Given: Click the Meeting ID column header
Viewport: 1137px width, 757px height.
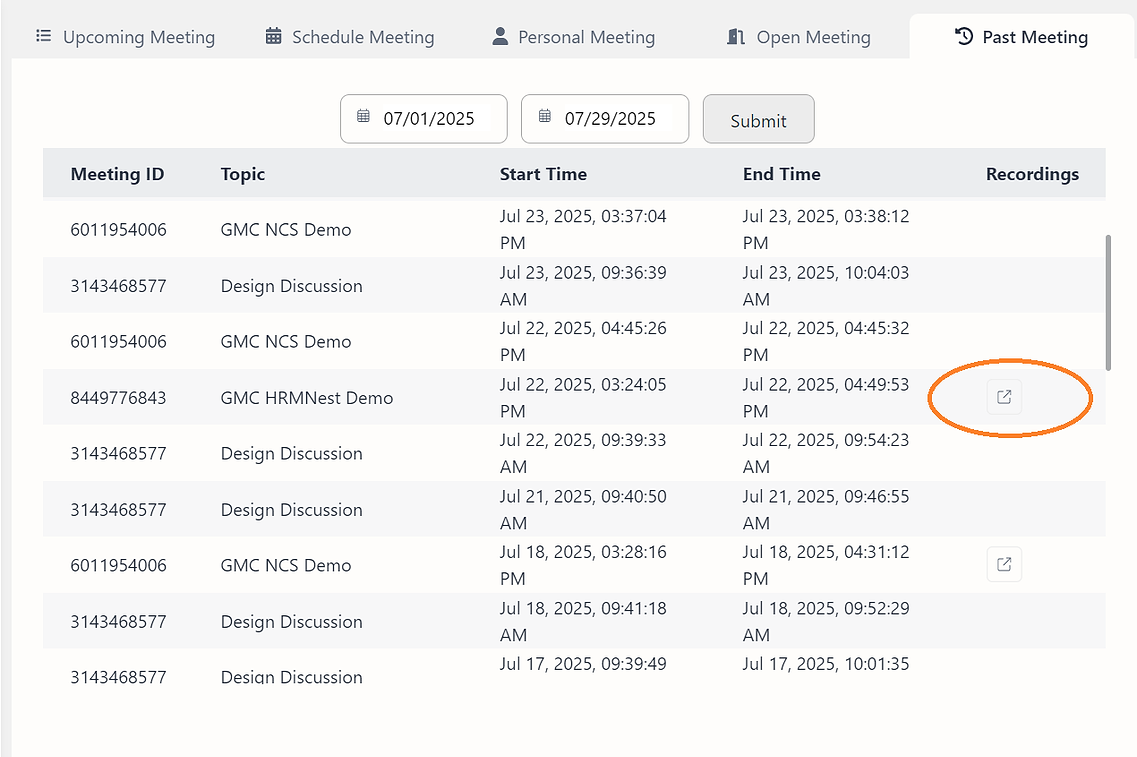Looking at the screenshot, I should coord(117,174).
